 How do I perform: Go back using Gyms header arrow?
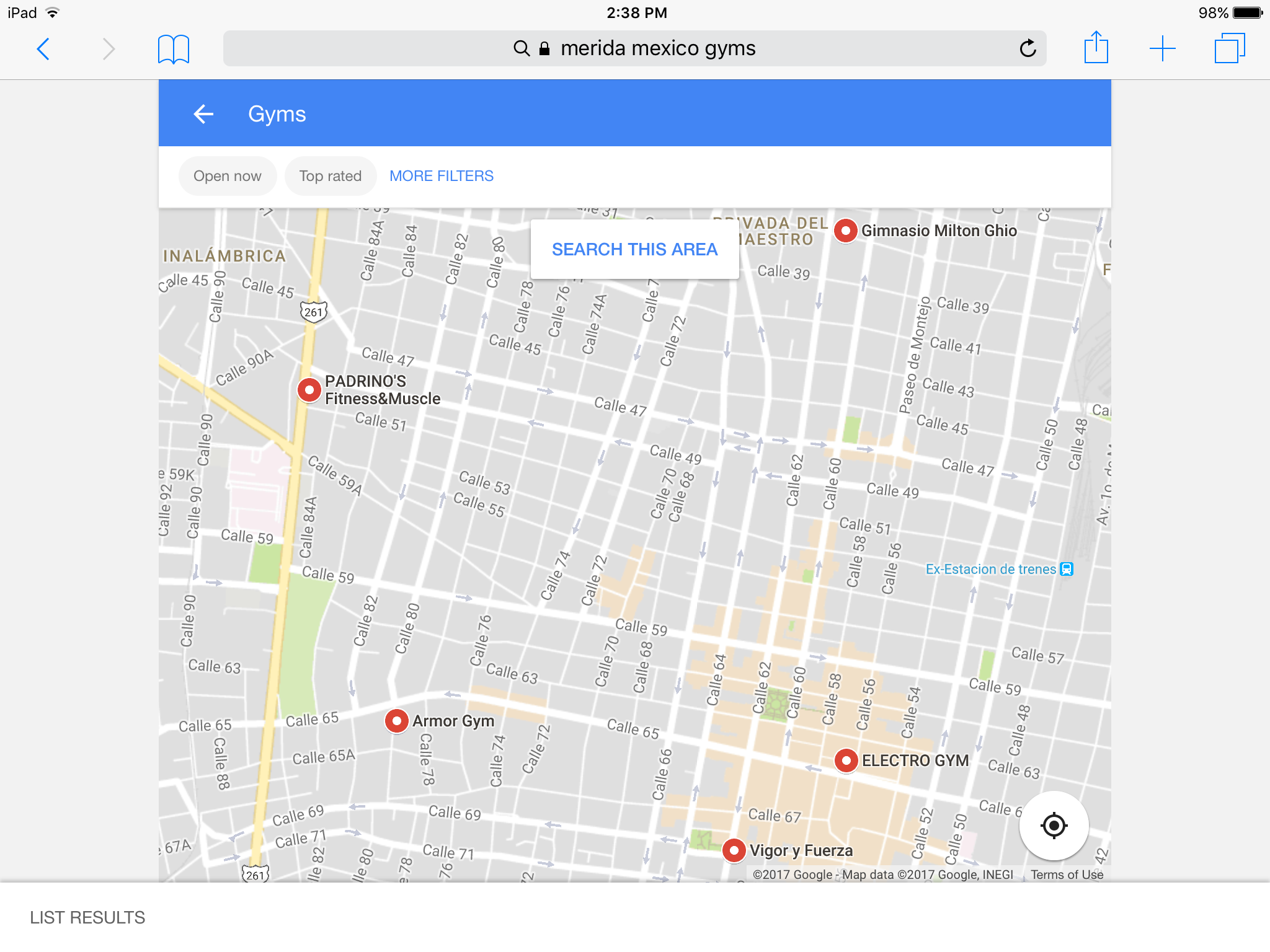click(203, 114)
